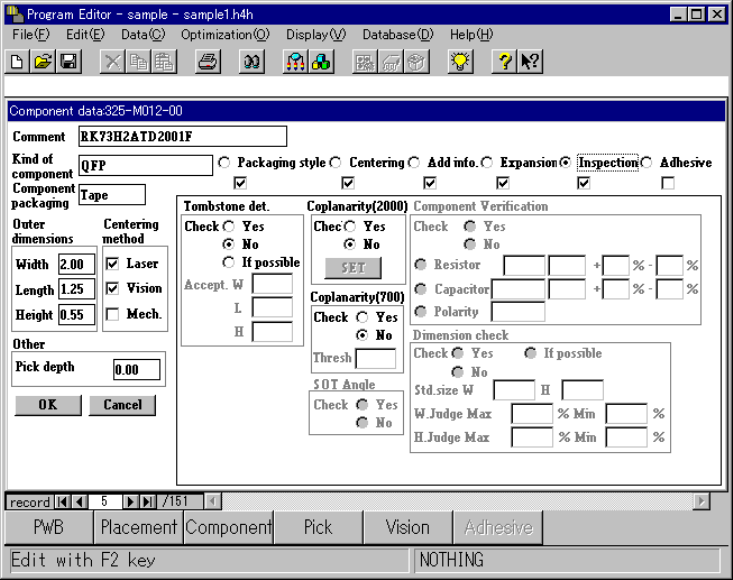Click the Print toolbar icon
Image resolution: width=733 pixels, height=580 pixels.
207,62
